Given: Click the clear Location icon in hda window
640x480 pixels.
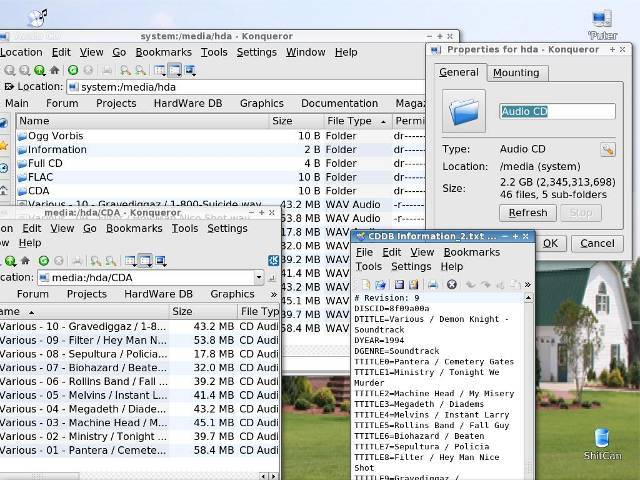Looking at the screenshot, I should 8,87.
